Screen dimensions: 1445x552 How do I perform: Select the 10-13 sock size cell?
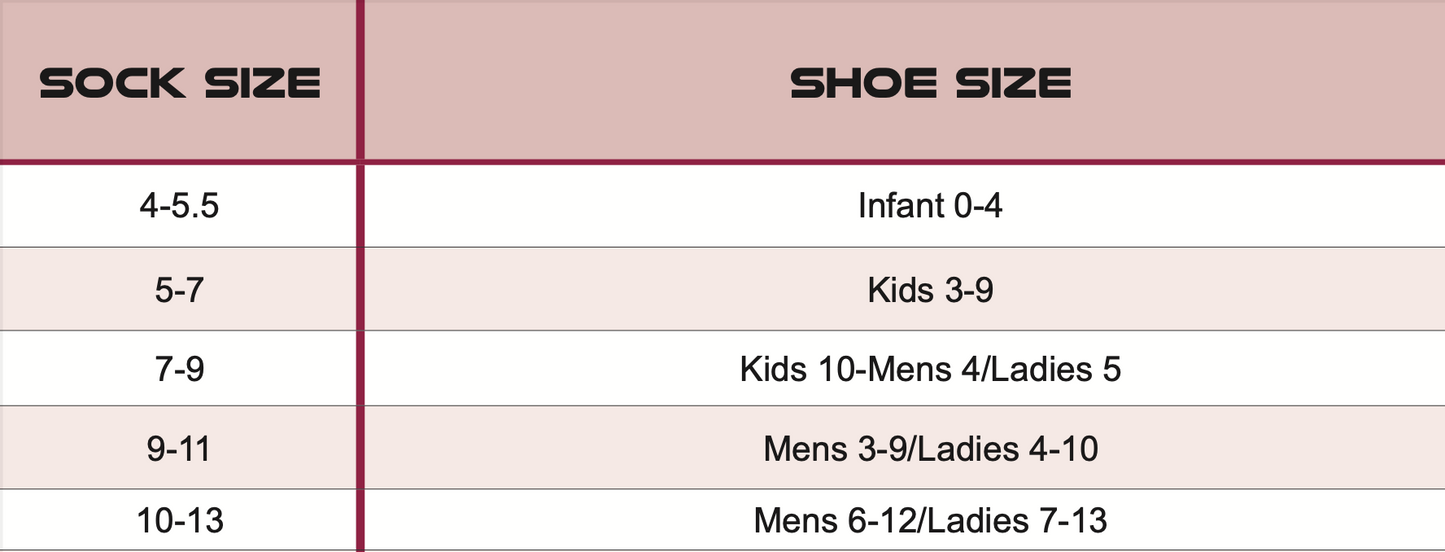[x=180, y=521]
